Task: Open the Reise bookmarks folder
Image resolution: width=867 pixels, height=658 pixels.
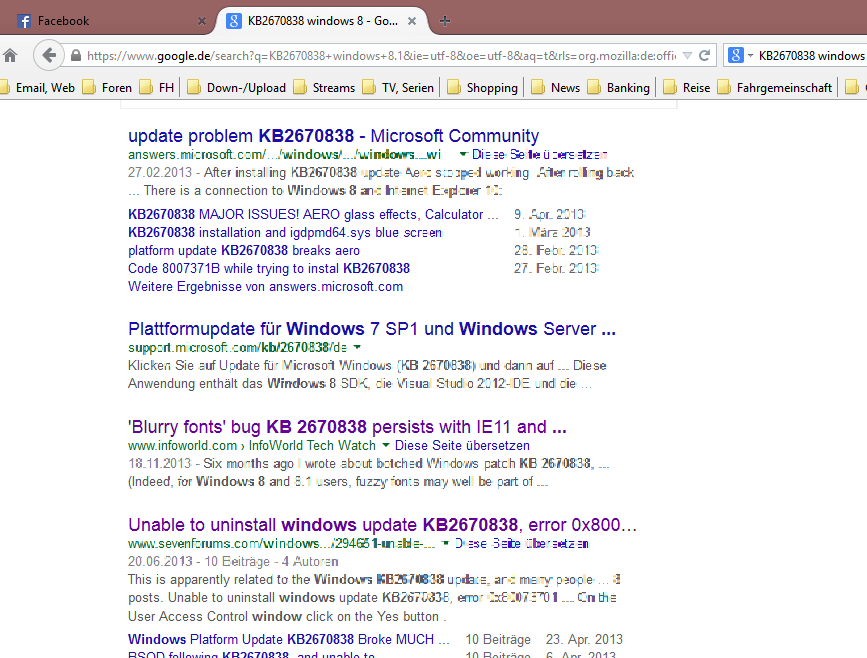Action: pyautogui.click(x=687, y=87)
